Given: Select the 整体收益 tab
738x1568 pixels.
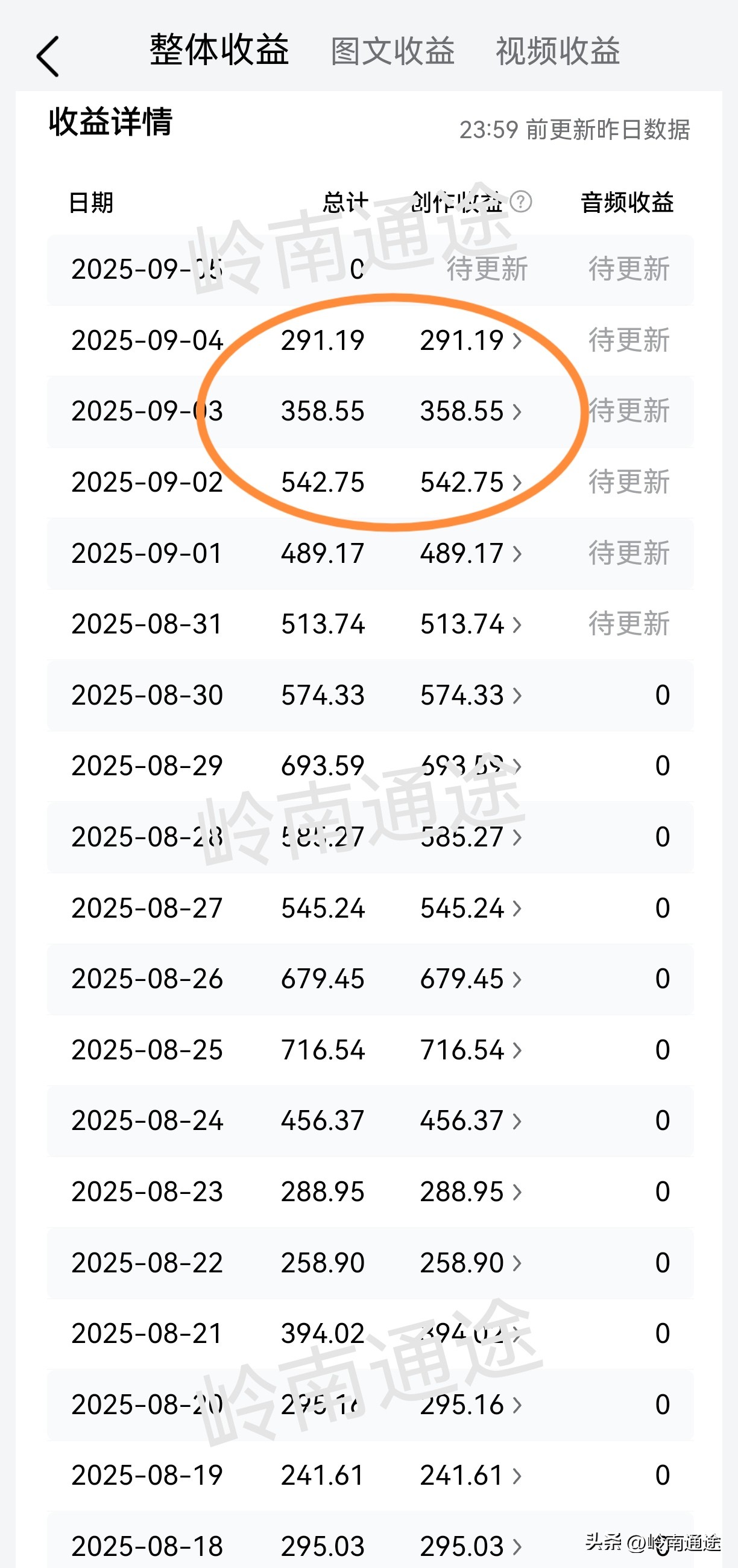Looking at the screenshot, I should coord(219,50).
